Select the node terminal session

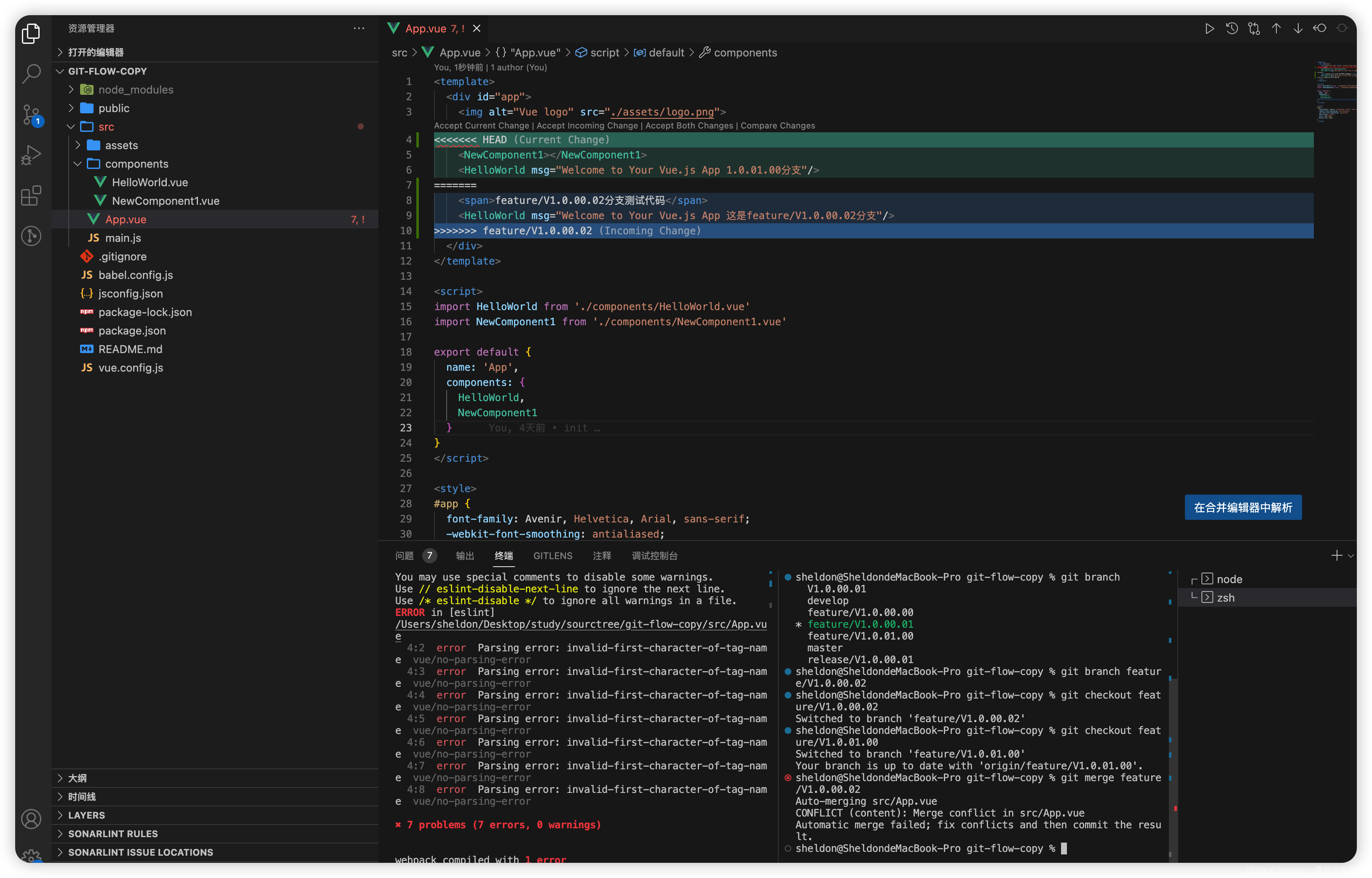[x=1267, y=579]
